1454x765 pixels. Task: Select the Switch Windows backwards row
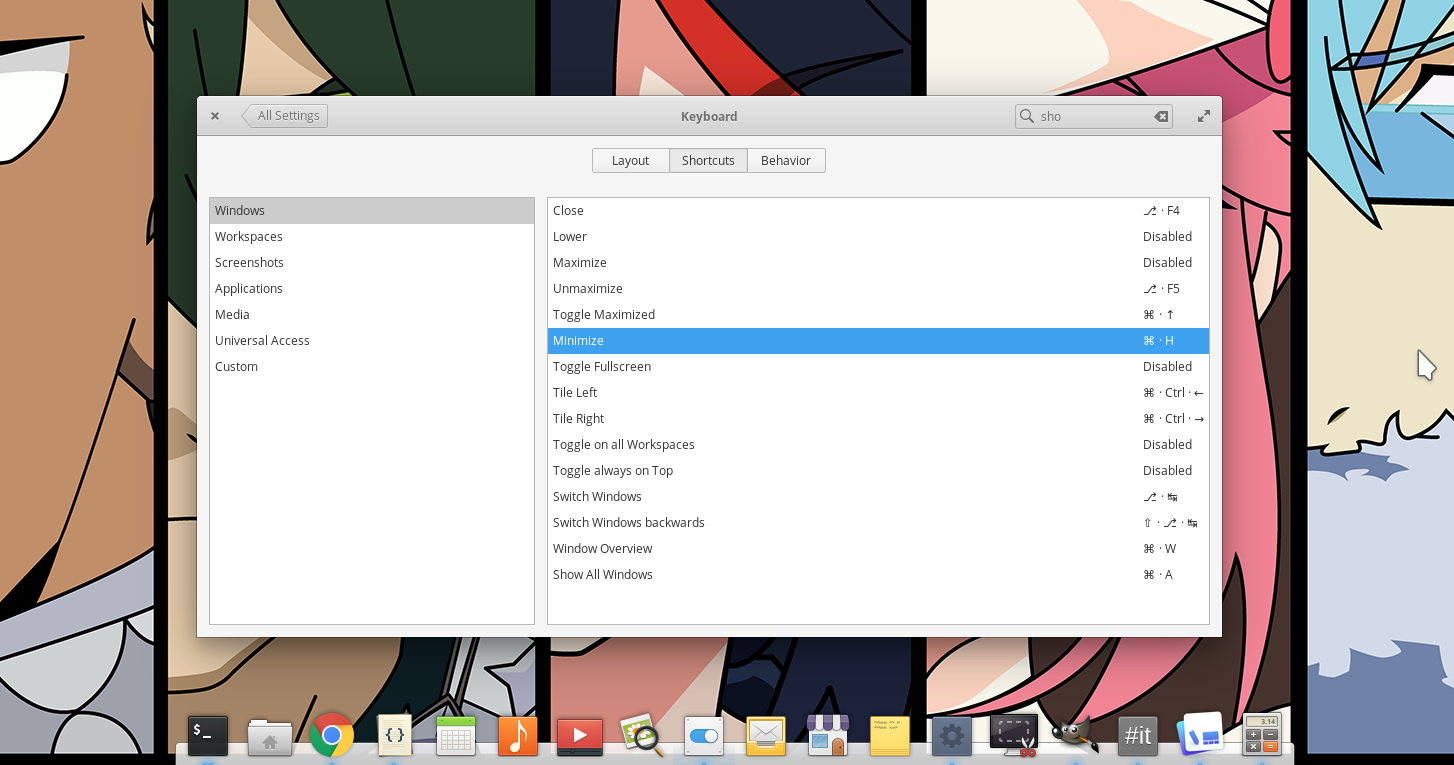(878, 522)
